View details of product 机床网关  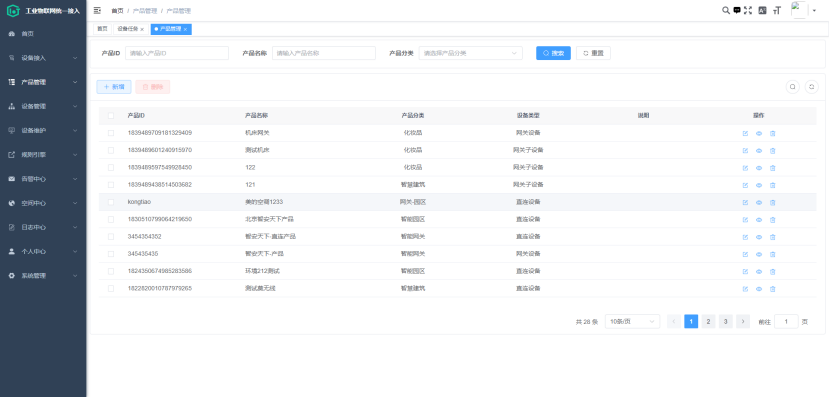(x=759, y=133)
